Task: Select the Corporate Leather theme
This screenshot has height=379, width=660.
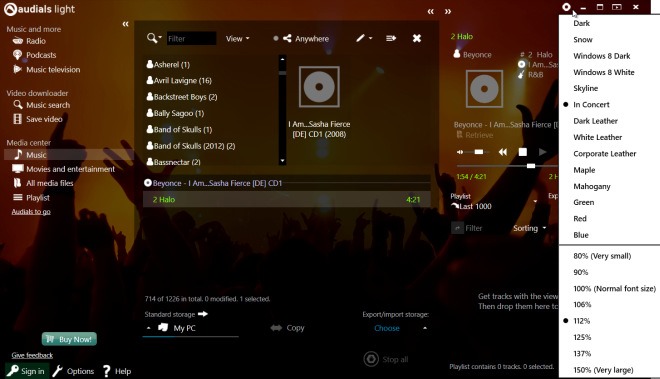Action: point(604,154)
